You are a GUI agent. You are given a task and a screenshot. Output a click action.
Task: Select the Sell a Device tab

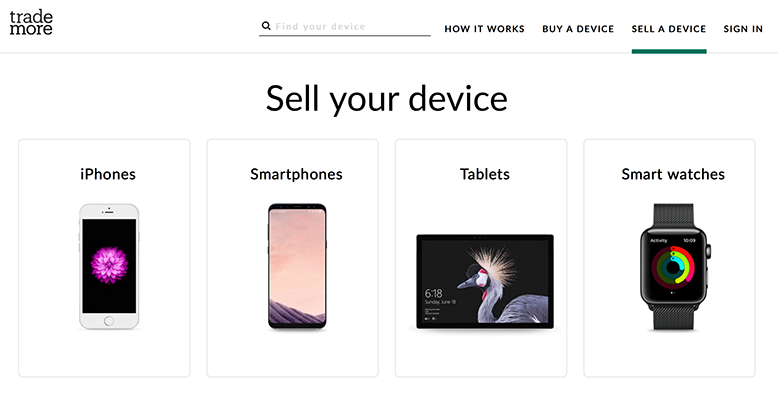668,29
